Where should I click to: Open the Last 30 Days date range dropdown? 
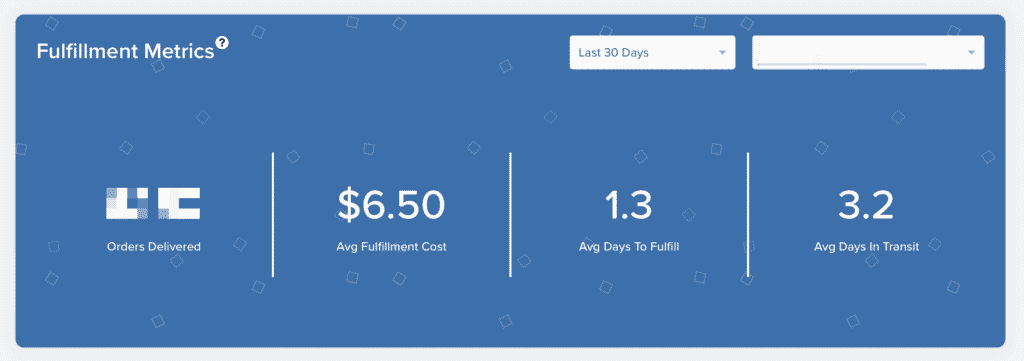click(652, 52)
